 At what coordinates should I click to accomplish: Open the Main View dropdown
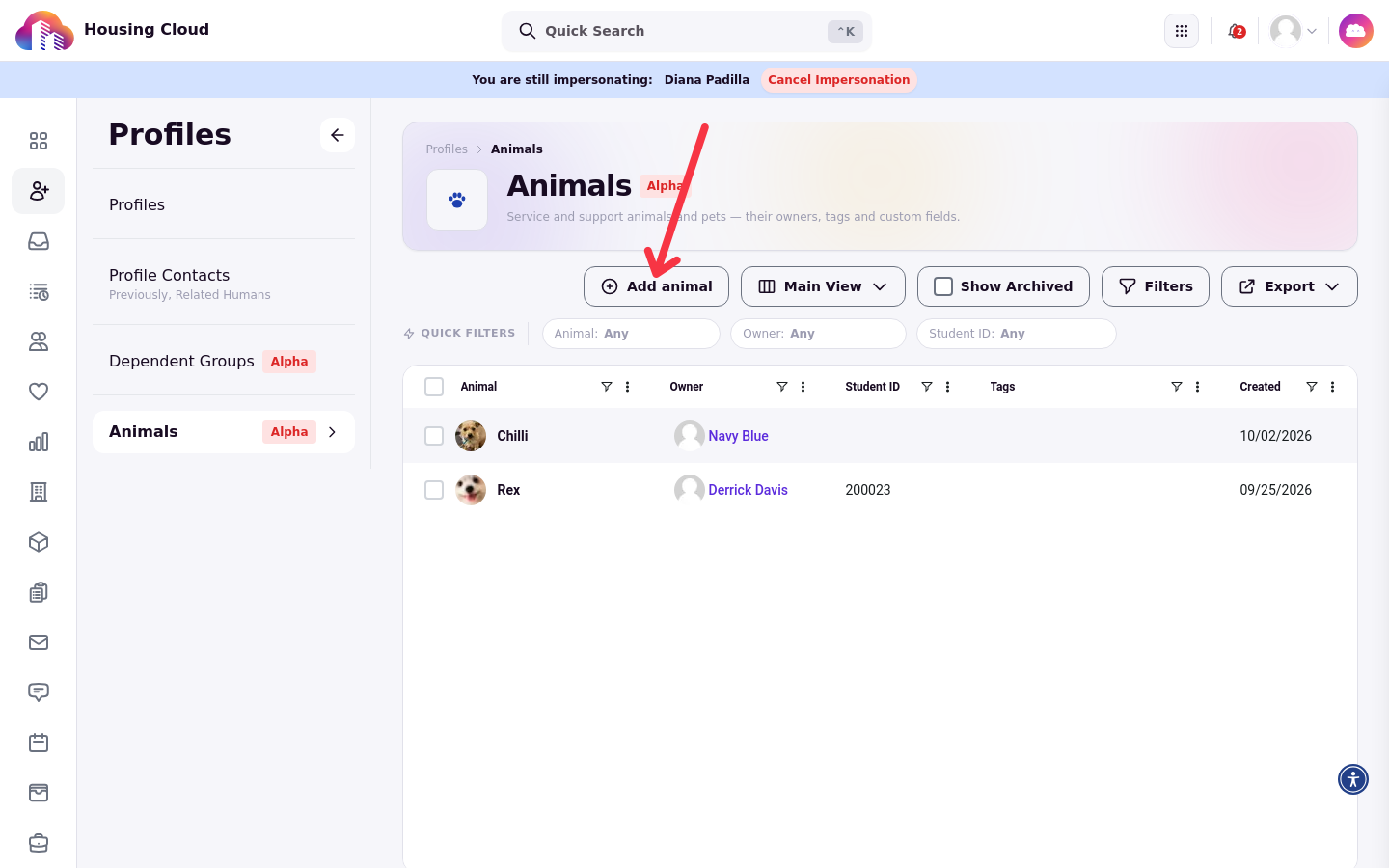click(x=823, y=286)
